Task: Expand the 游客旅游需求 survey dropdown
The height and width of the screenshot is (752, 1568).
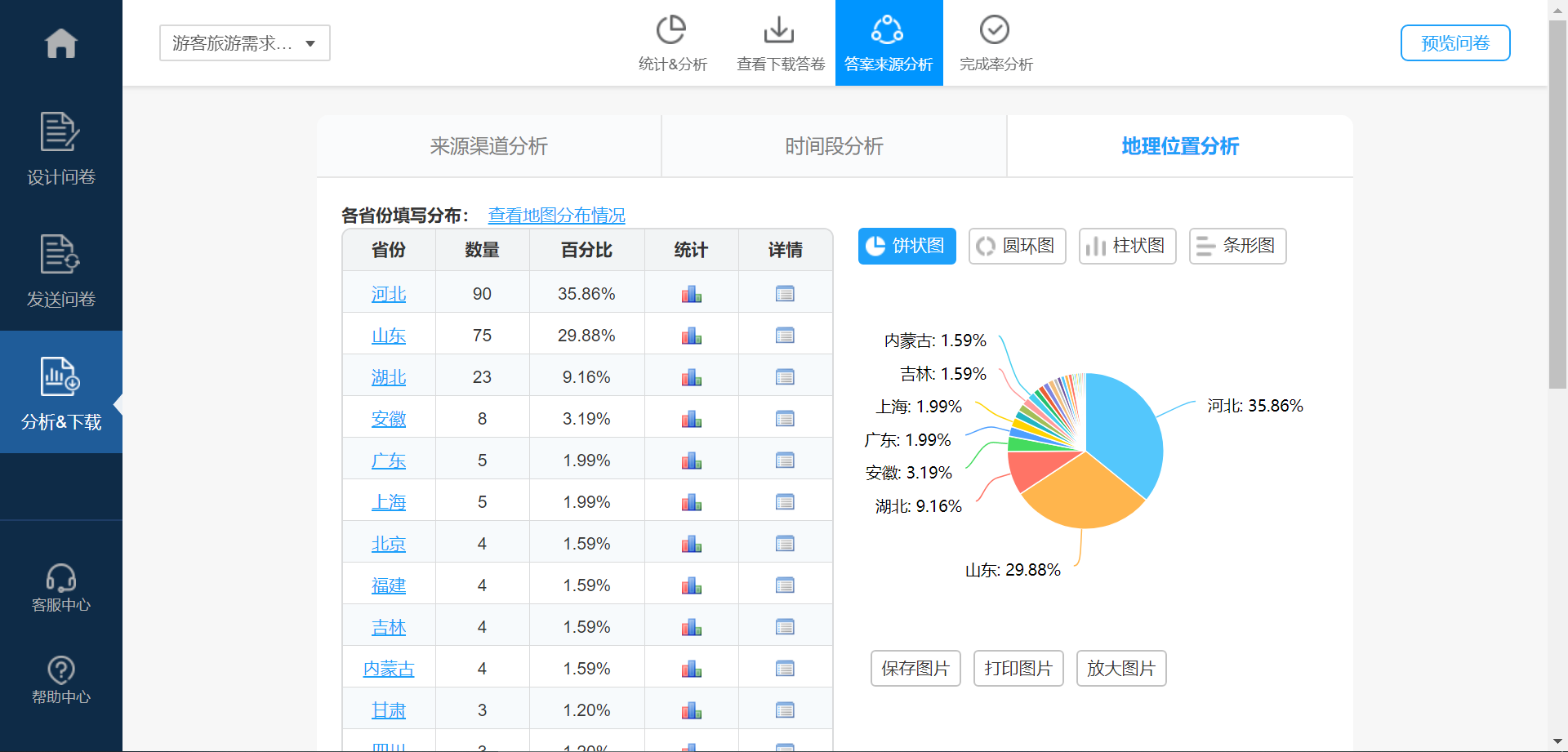Action: 245,43
